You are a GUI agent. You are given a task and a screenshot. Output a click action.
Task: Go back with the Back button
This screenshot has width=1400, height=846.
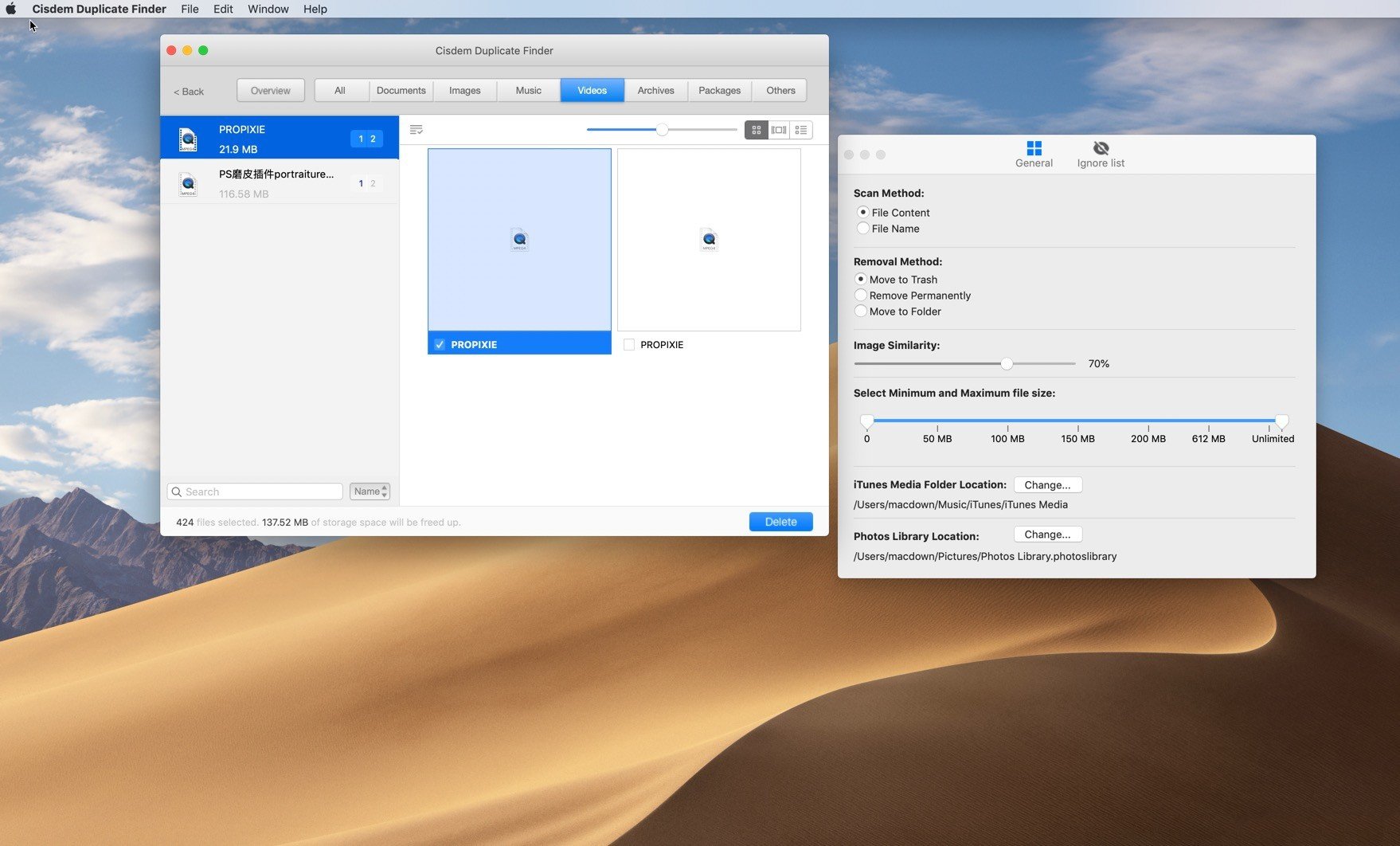click(x=189, y=92)
